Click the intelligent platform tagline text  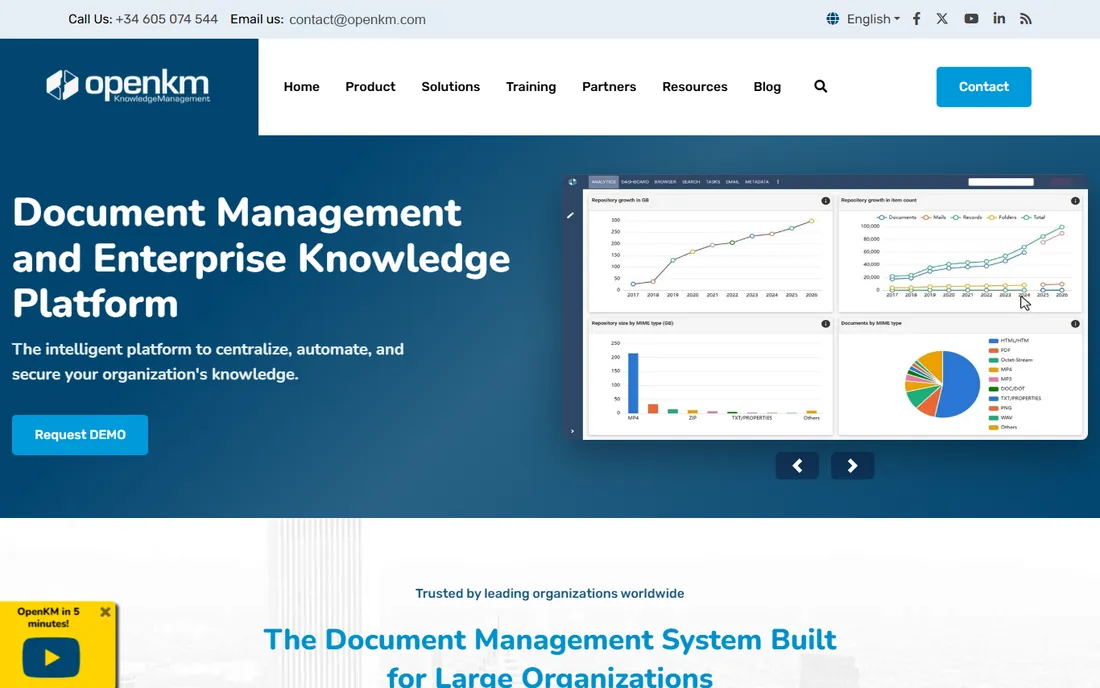tap(208, 362)
